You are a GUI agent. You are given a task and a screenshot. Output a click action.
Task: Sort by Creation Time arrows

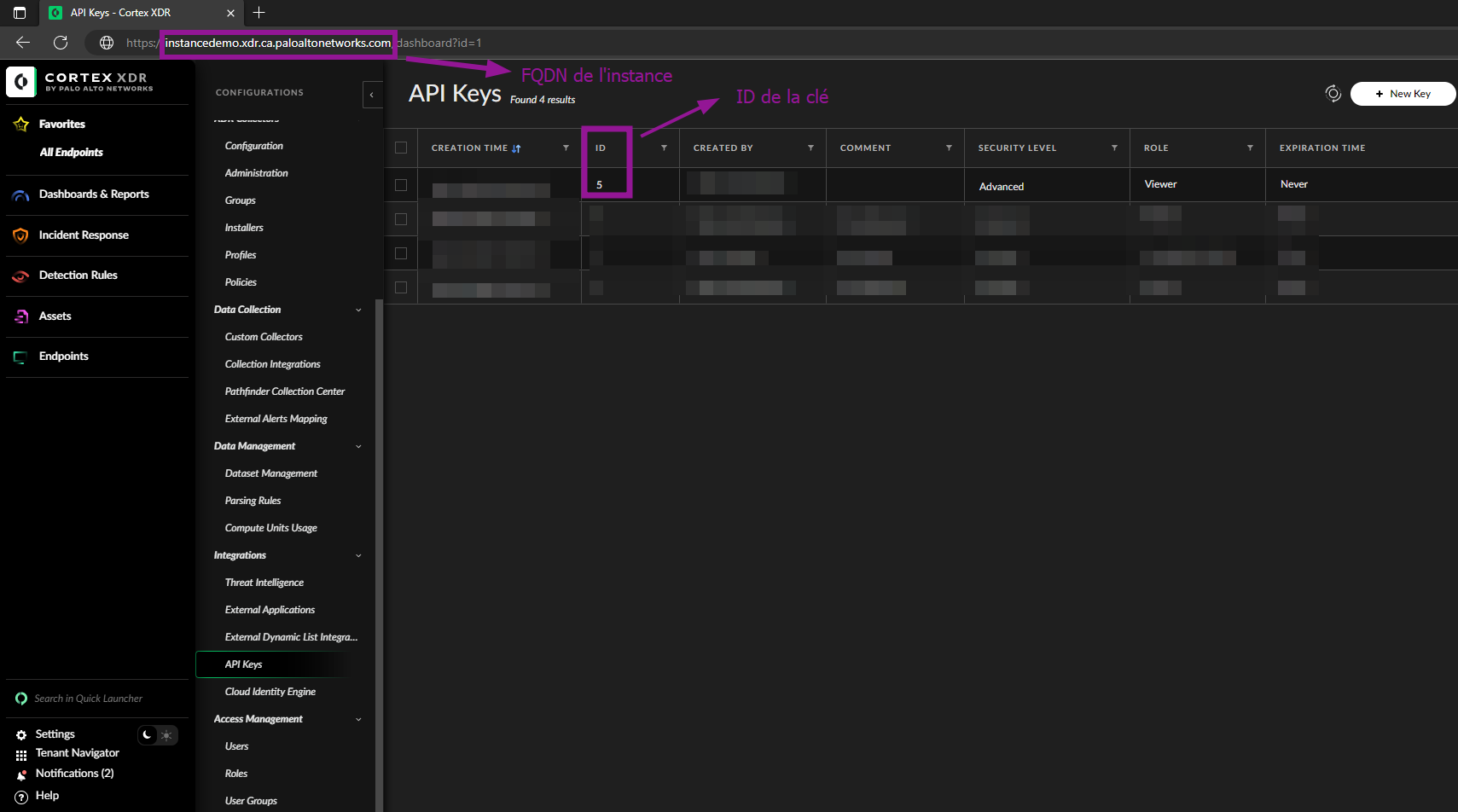tap(516, 148)
